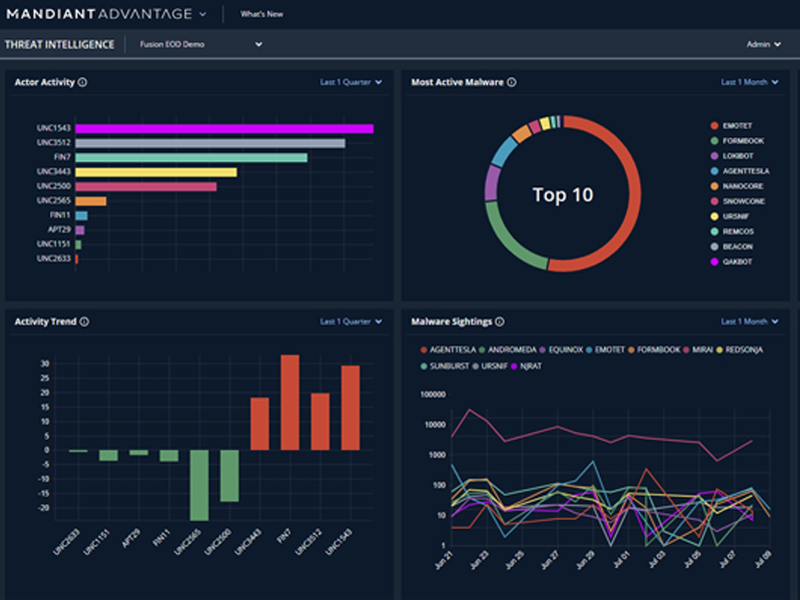Click the Mandiant Advantage logo
Image resolution: width=800 pixels, height=600 pixels.
point(99,14)
